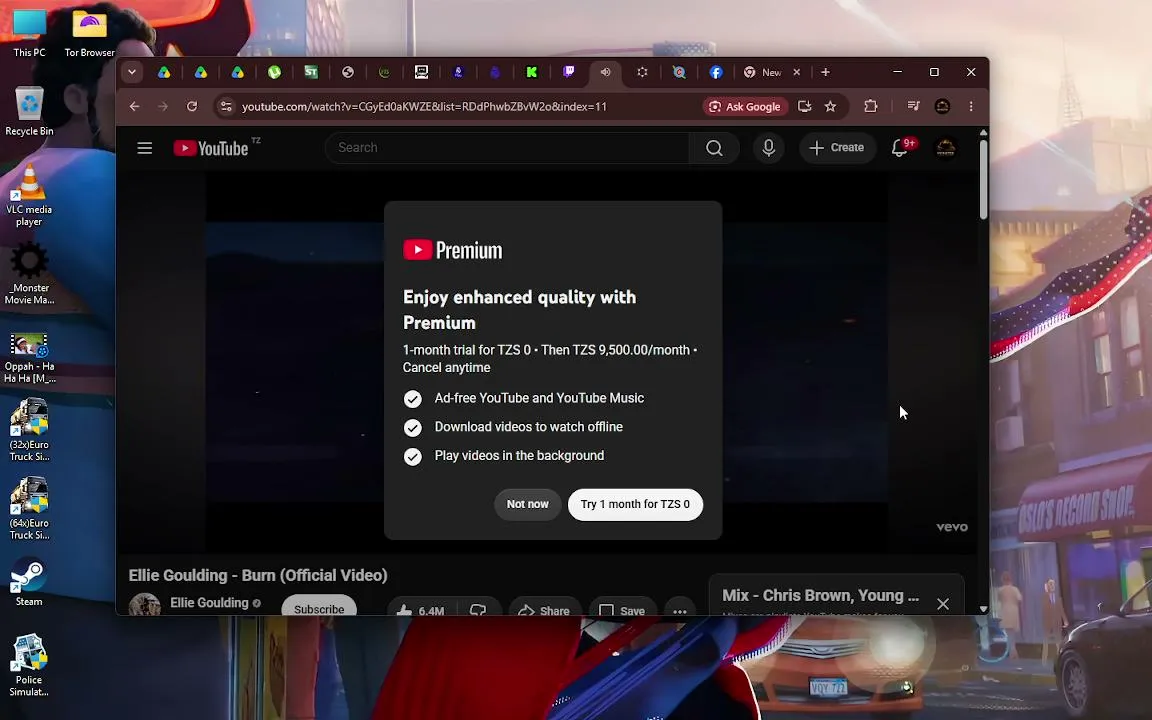Screen dimensions: 1152x720
Task: Save the video with the Save button
Action: 622,610
